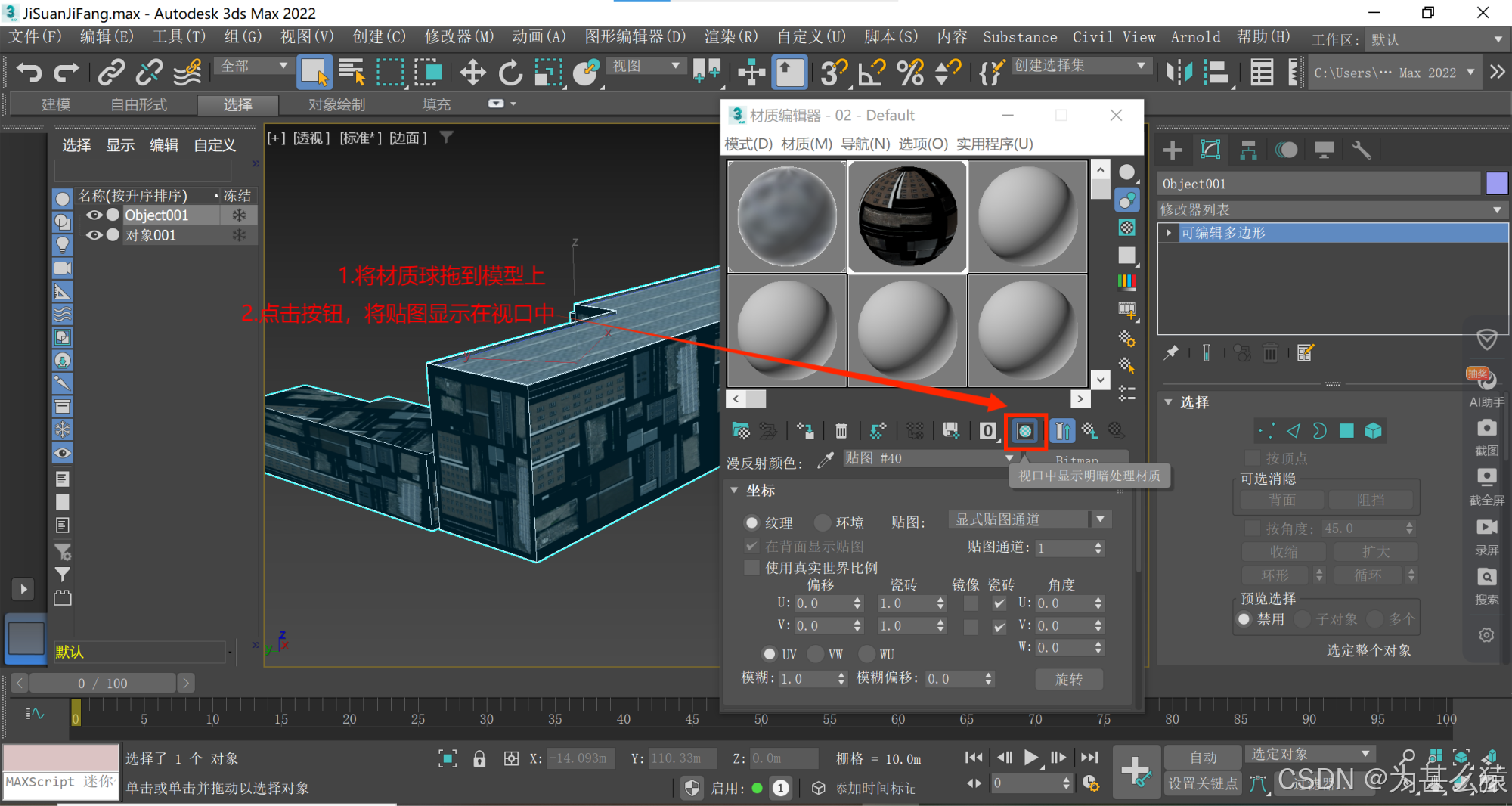Switch to the 自由形式 ribbon tab
Viewport: 1512px width, 806px height.
coord(138,104)
